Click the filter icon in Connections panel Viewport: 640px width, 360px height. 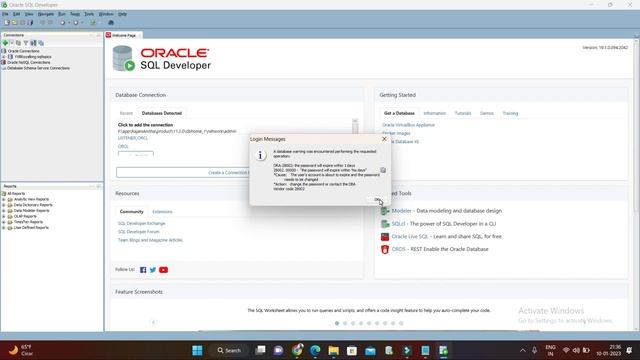coord(26,43)
